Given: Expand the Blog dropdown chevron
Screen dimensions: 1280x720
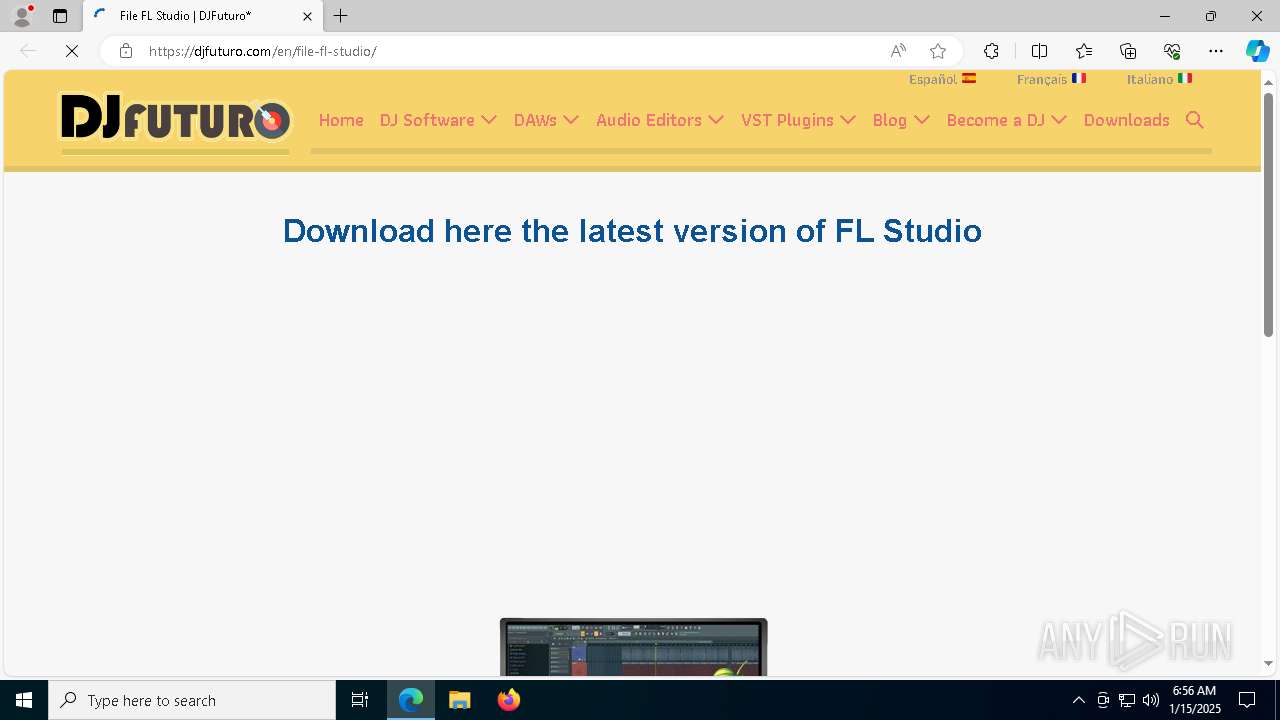Looking at the screenshot, I should 922,120.
